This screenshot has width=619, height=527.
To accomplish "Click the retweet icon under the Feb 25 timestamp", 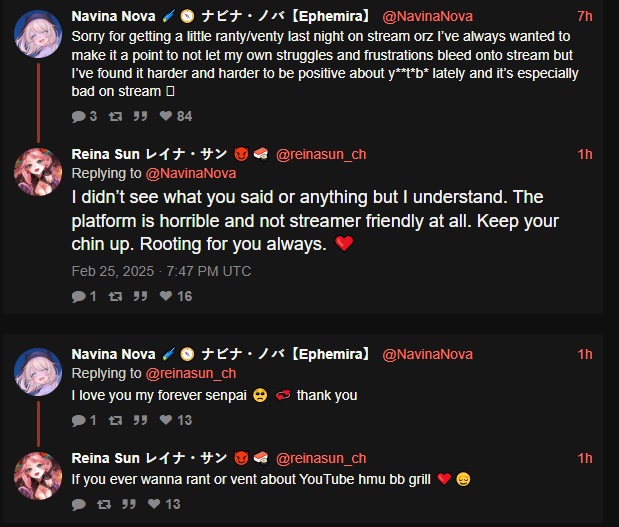I will point(114,296).
